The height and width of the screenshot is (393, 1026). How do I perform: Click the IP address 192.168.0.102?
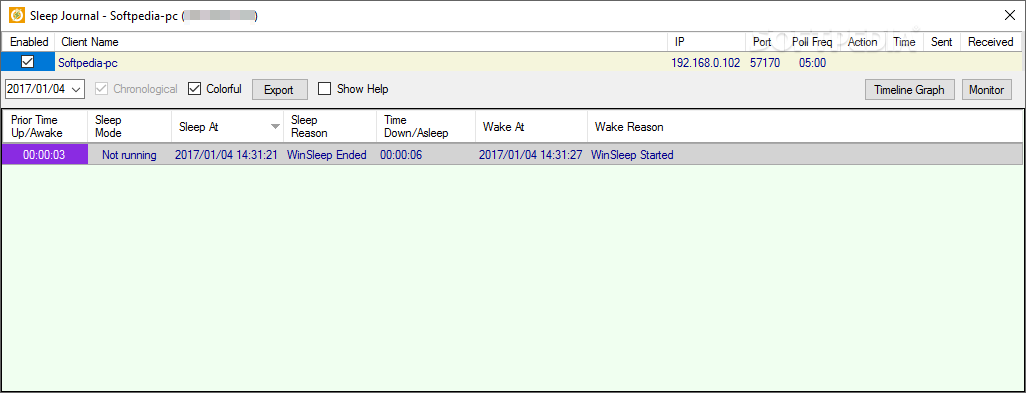pyautogui.click(x=706, y=63)
